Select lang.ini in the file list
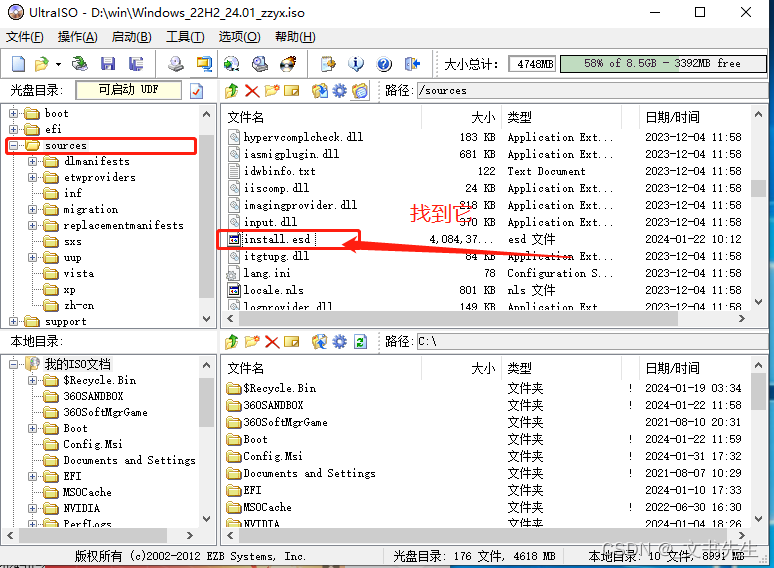The image size is (774, 568). [267, 273]
